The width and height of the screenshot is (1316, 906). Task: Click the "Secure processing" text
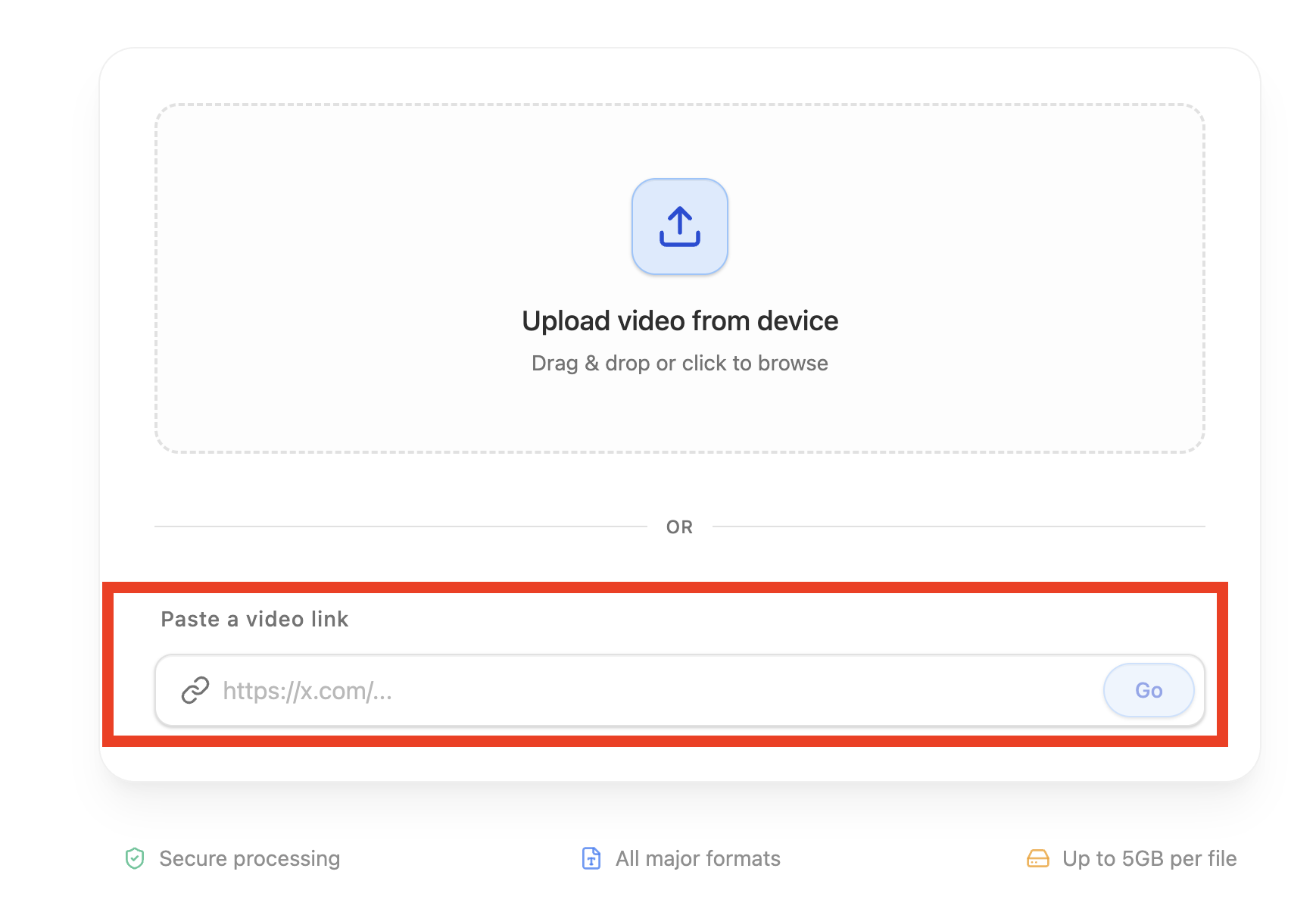tap(249, 858)
